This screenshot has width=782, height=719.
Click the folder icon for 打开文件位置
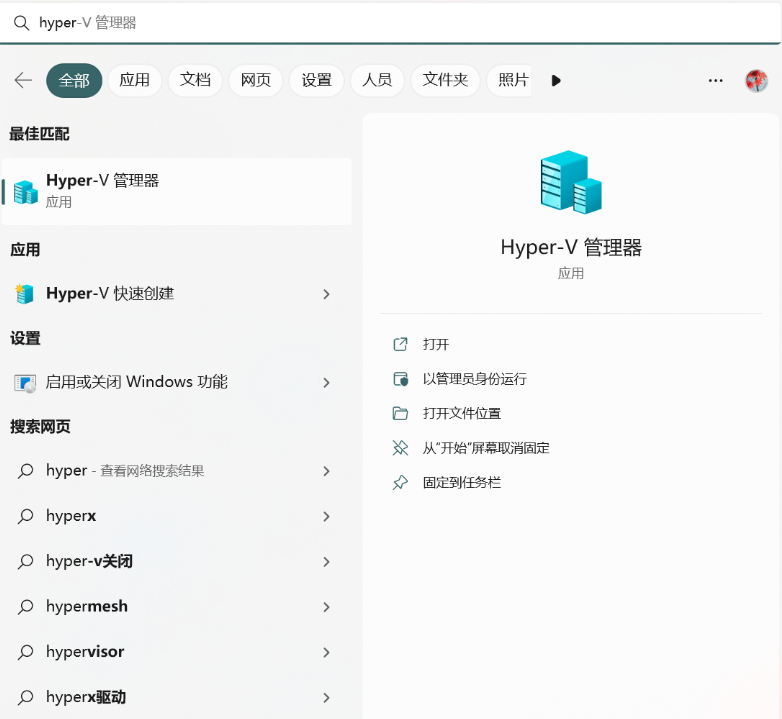[400, 413]
